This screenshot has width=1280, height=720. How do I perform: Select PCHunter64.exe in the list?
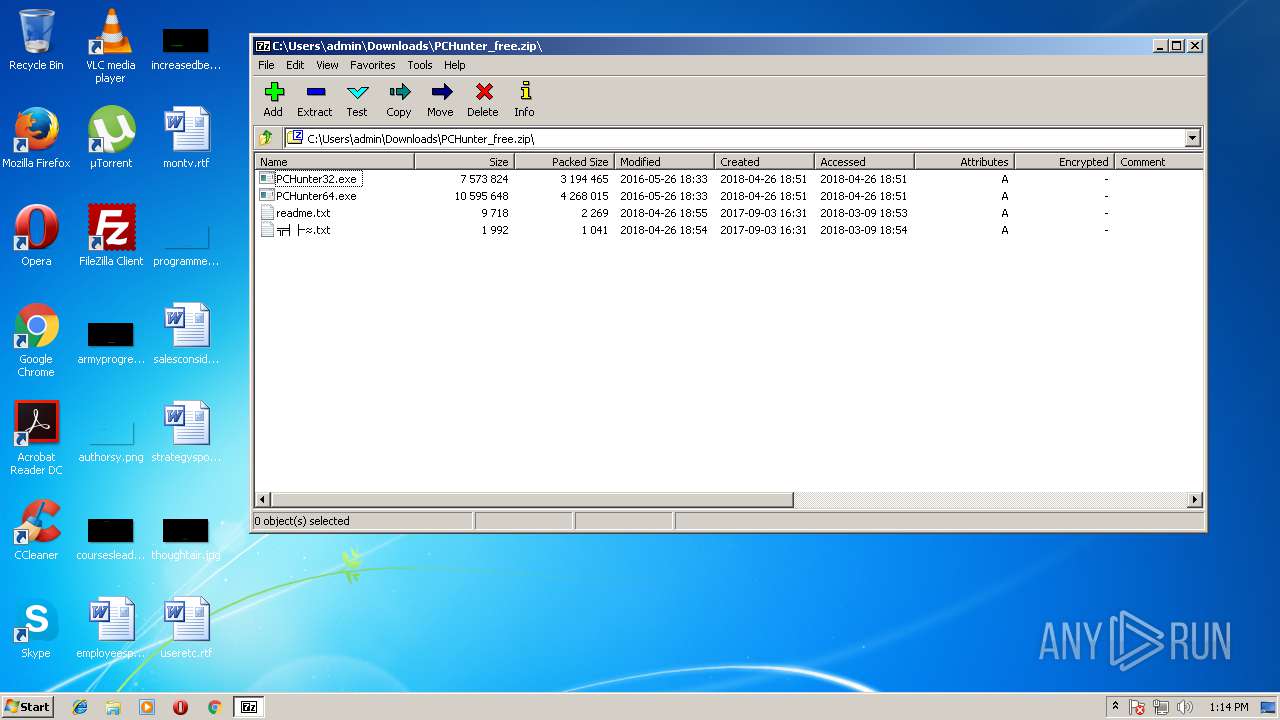[x=316, y=196]
